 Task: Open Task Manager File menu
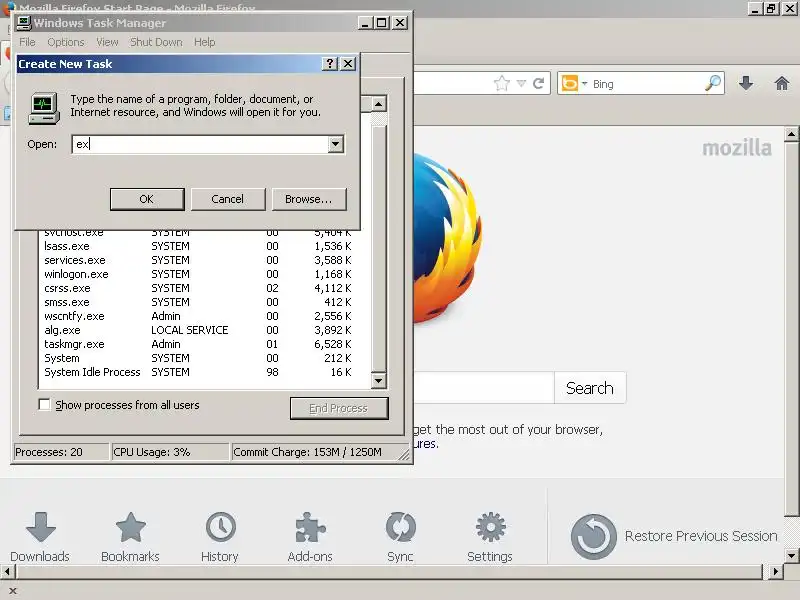point(28,42)
